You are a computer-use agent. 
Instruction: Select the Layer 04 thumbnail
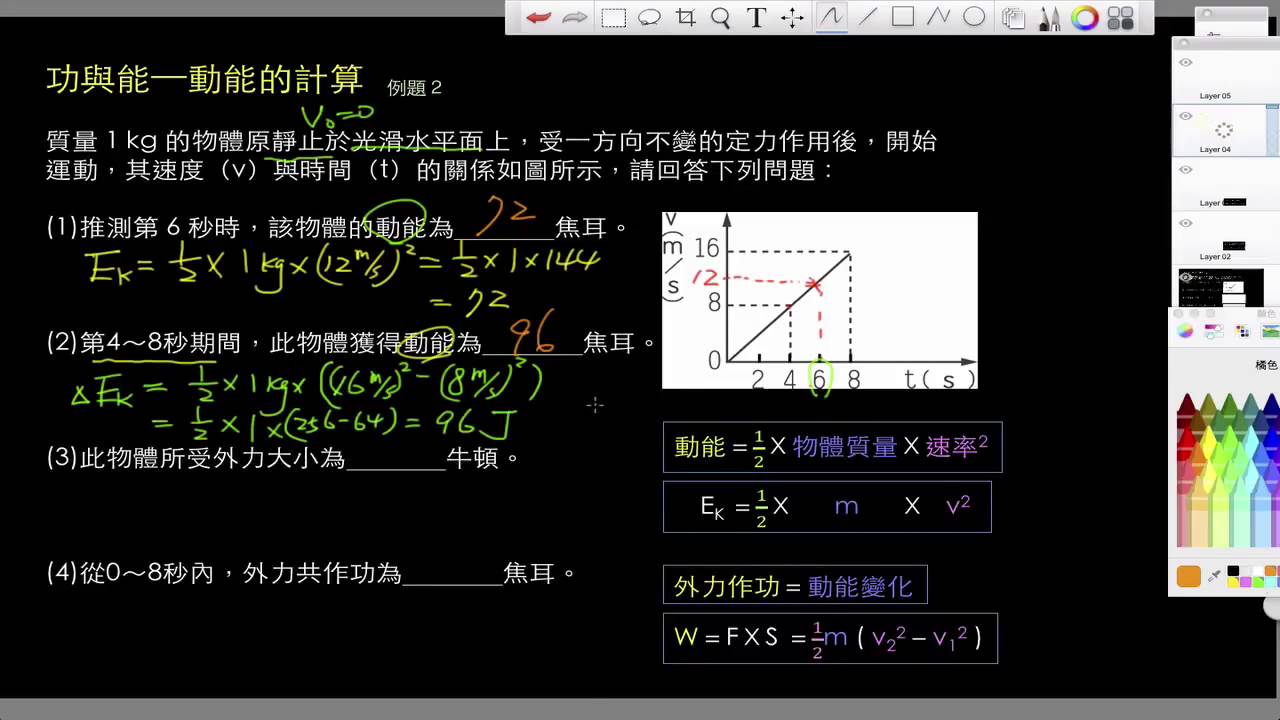pyautogui.click(x=1223, y=129)
